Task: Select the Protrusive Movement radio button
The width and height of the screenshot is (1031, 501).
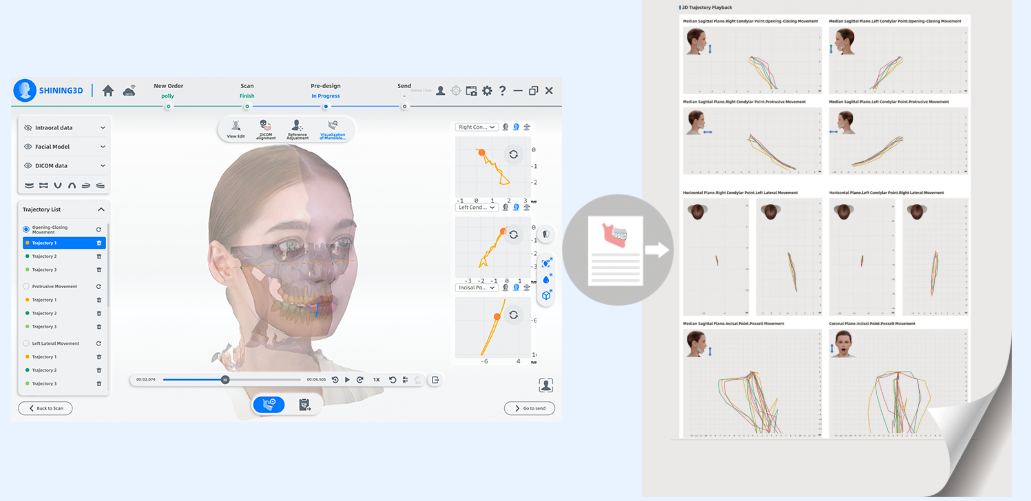Action: [x=26, y=286]
